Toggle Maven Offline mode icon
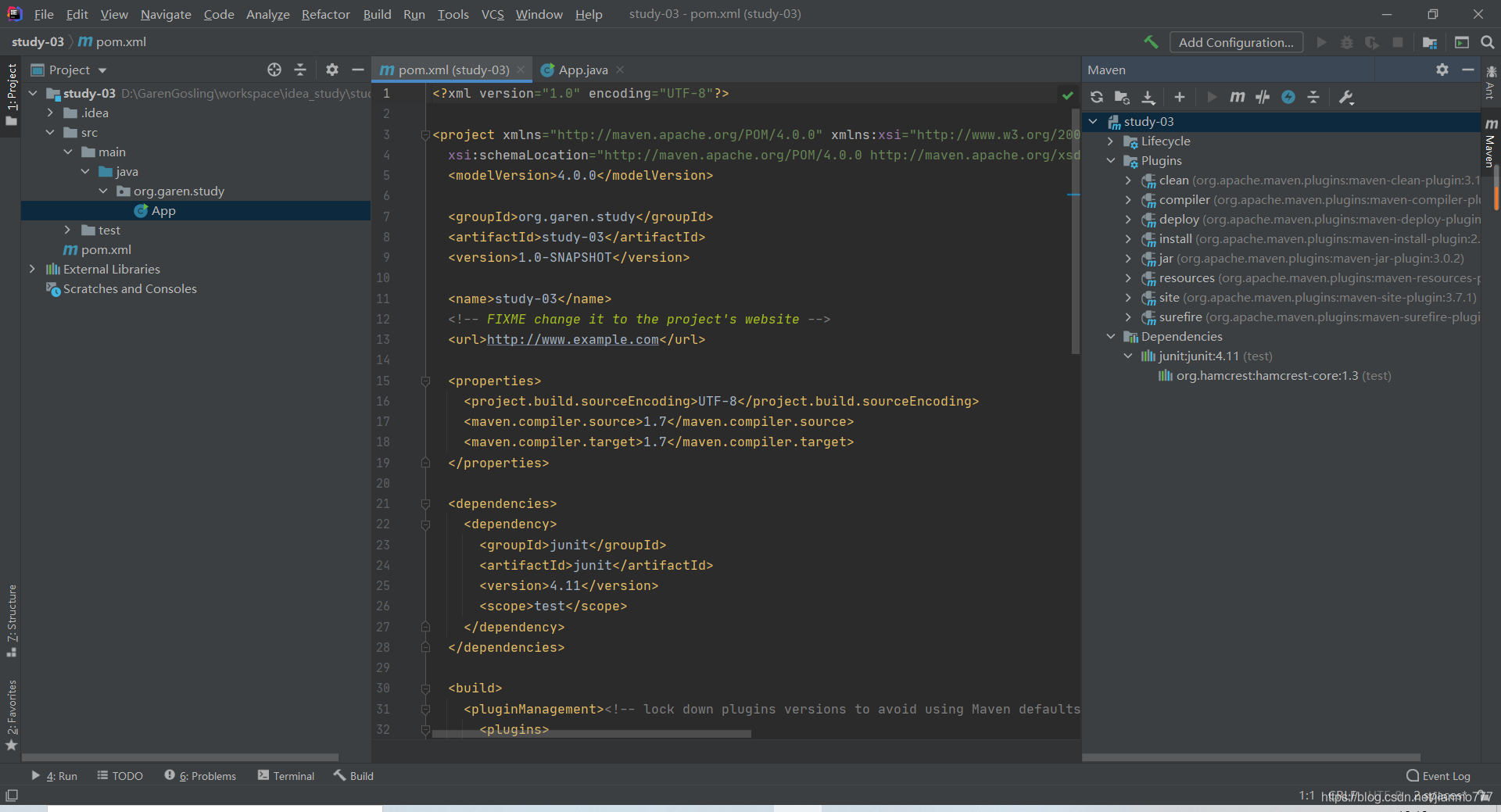The height and width of the screenshot is (812, 1501). 1288,97
